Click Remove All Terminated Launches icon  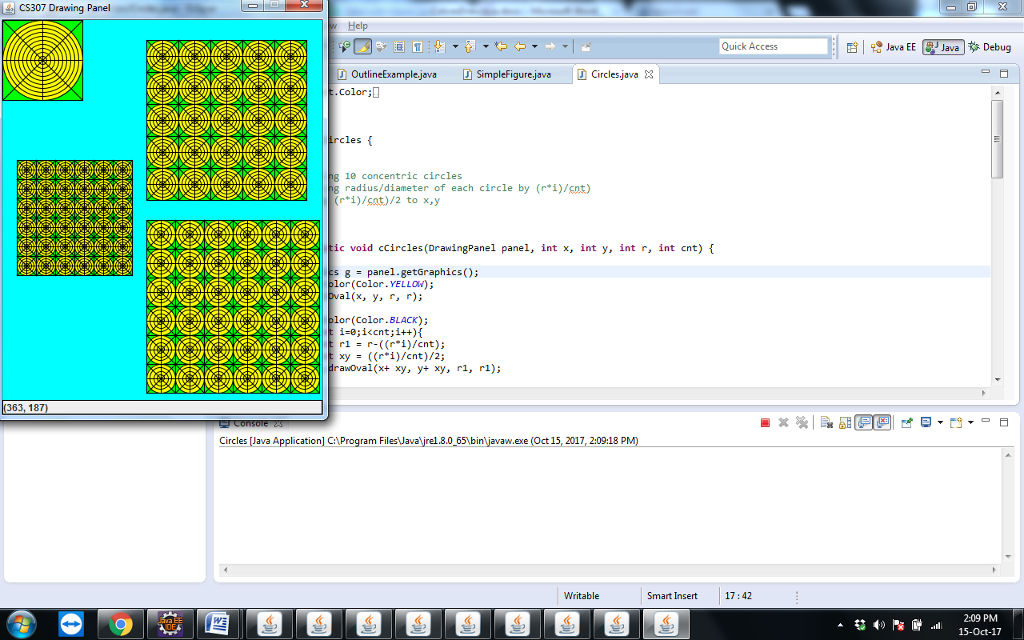pos(802,423)
